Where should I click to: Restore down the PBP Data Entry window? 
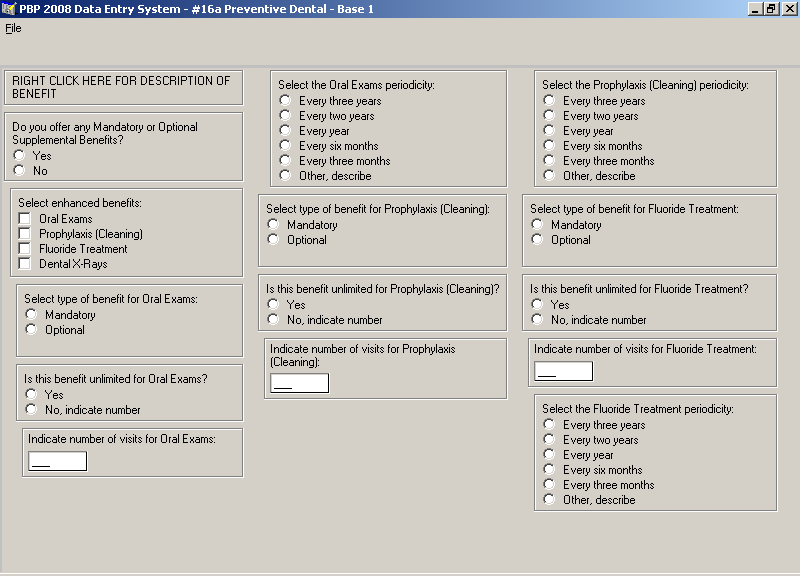click(771, 9)
